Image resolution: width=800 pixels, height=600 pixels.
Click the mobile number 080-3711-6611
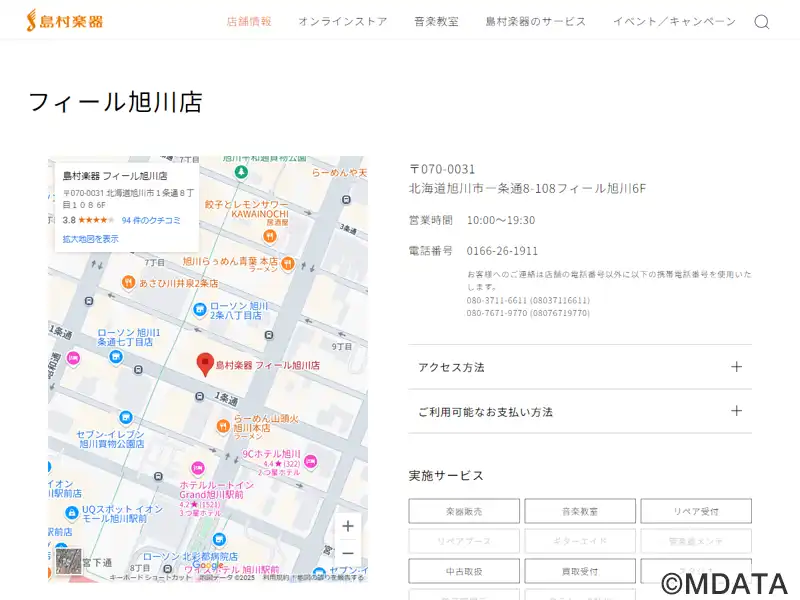tap(496, 300)
